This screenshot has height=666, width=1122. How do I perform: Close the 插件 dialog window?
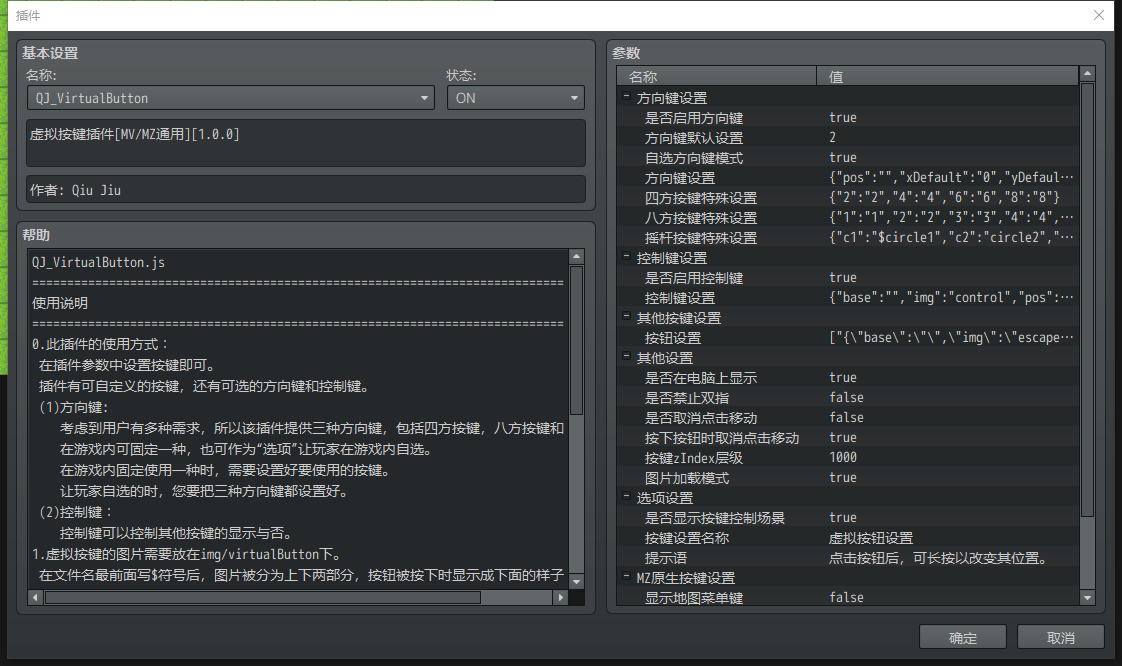coord(1099,15)
